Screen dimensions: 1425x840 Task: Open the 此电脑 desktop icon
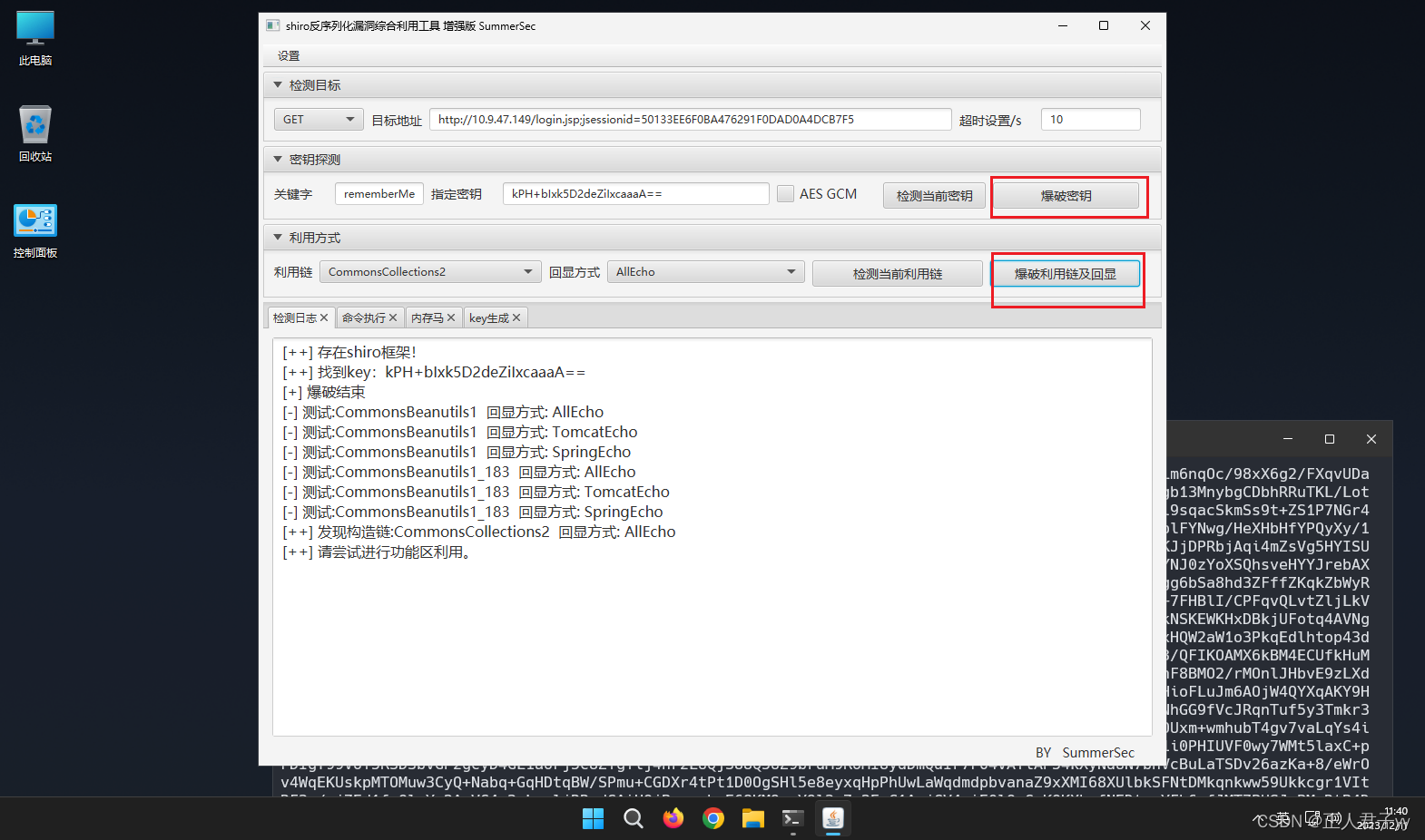tap(35, 38)
